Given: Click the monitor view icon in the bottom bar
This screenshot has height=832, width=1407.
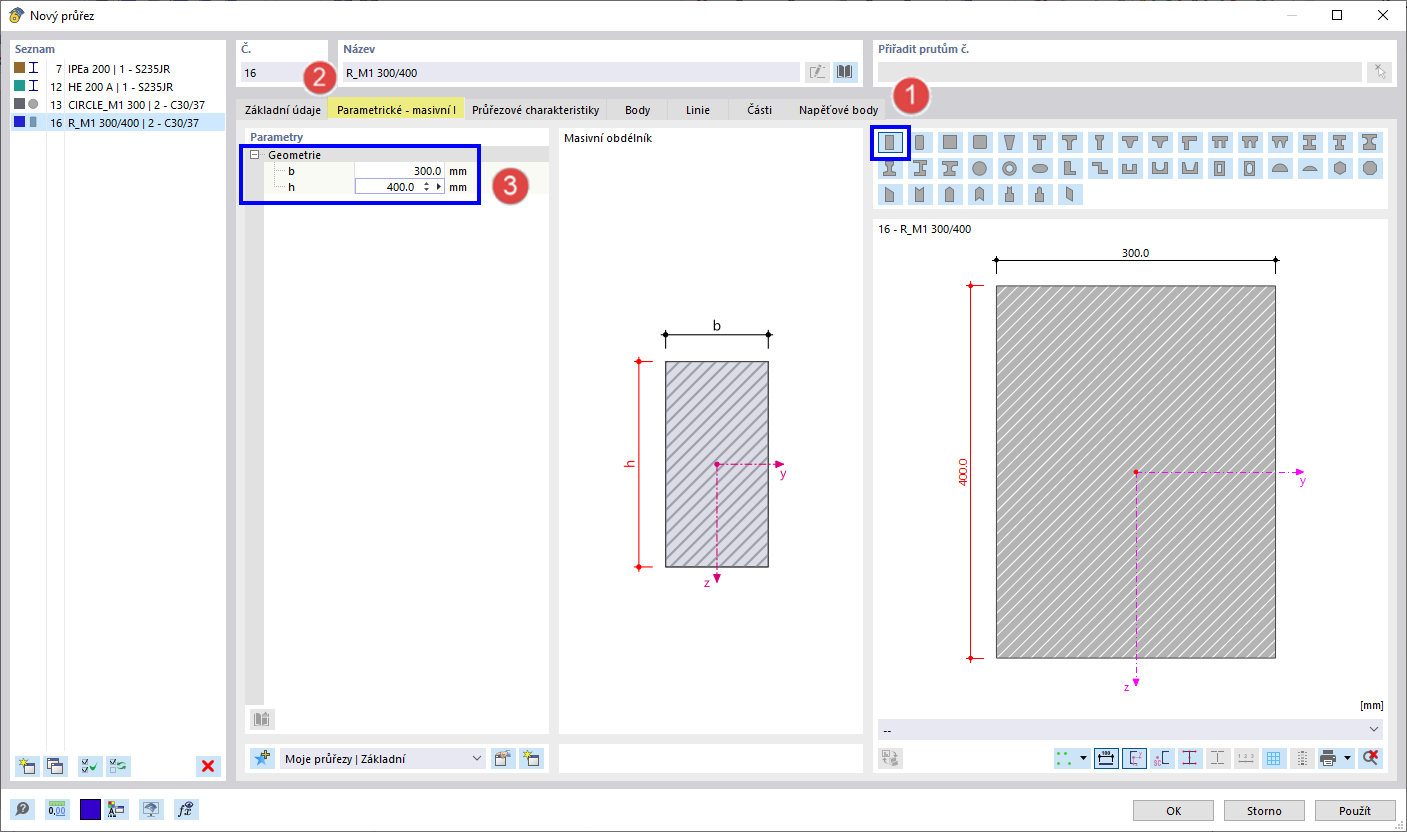Looking at the screenshot, I should (x=151, y=809).
